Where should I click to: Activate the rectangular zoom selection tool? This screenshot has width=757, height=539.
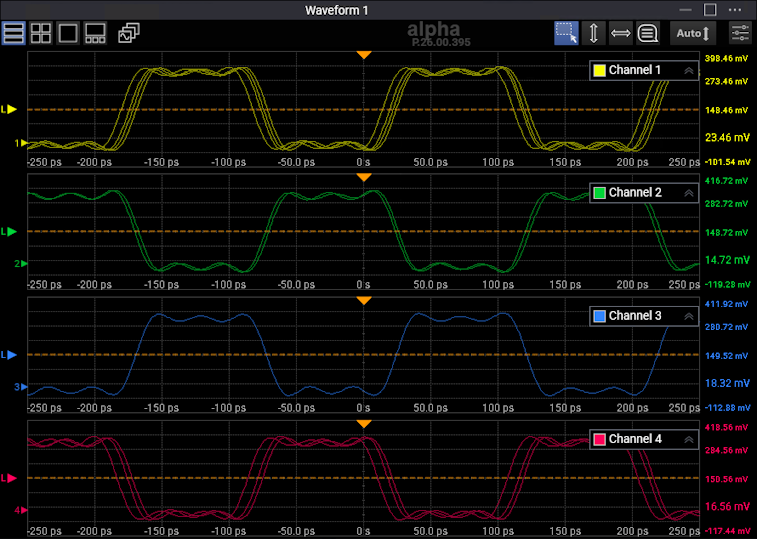pyautogui.click(x=567, y=33)
